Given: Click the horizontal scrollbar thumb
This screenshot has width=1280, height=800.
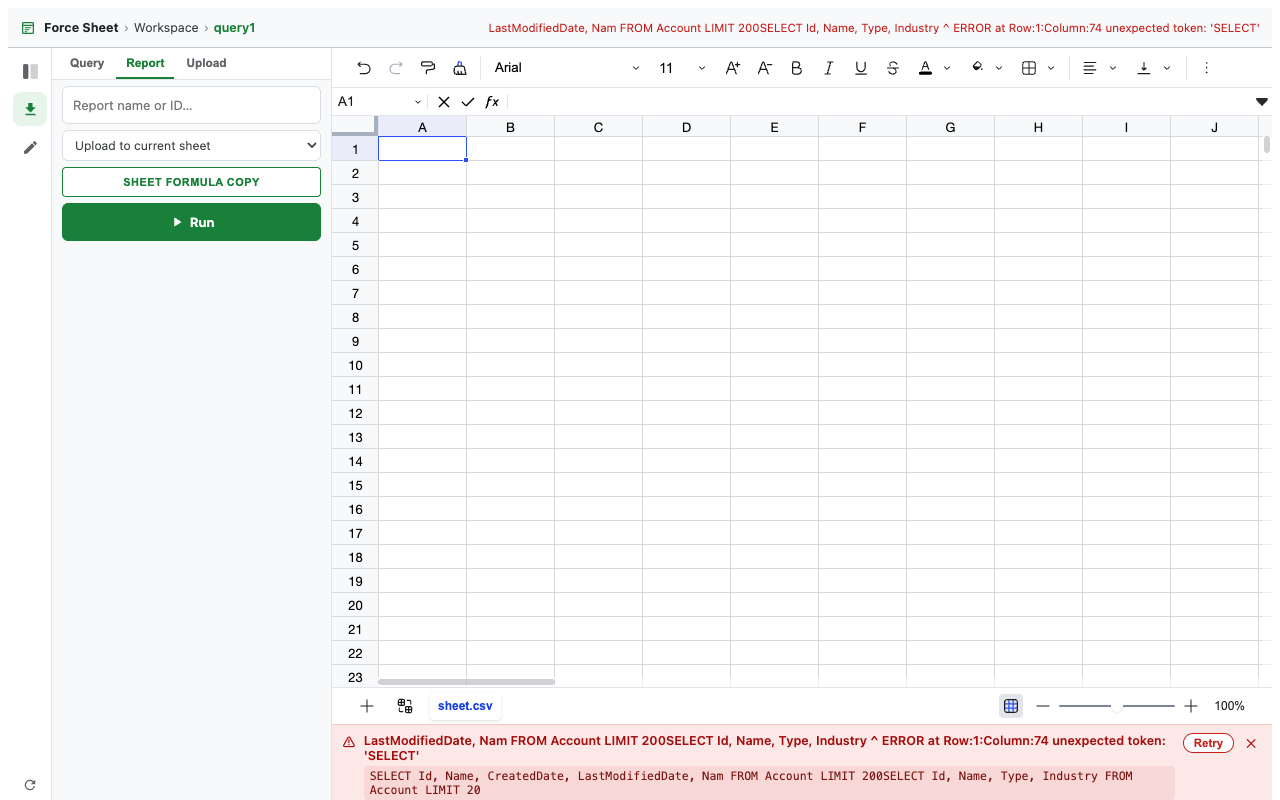Looking at the screenshot, I should [x=466, y=682].
